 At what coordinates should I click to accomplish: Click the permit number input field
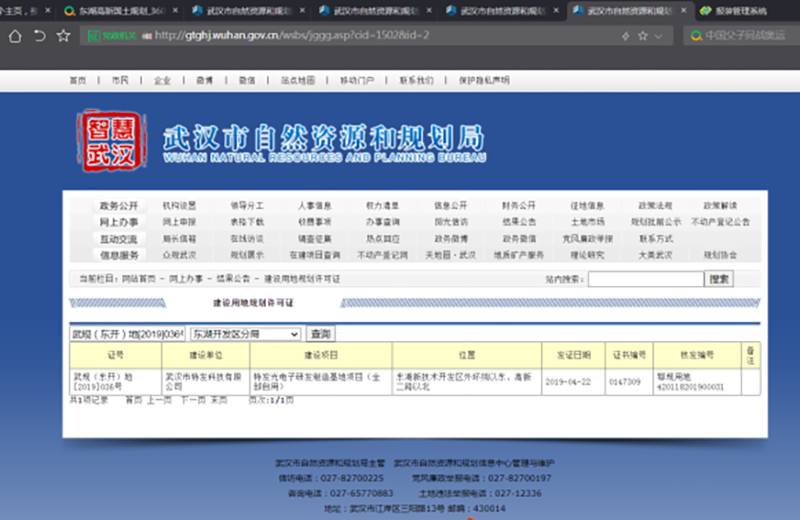(x=127, y=333)
